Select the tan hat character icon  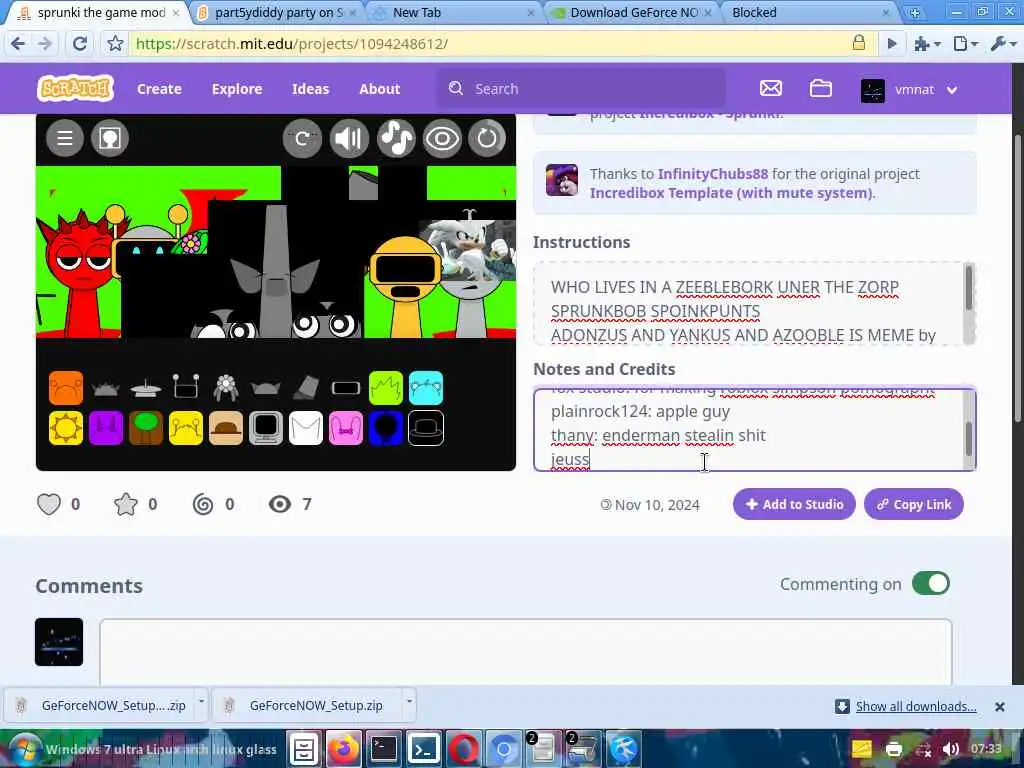[x=226, y=428]
